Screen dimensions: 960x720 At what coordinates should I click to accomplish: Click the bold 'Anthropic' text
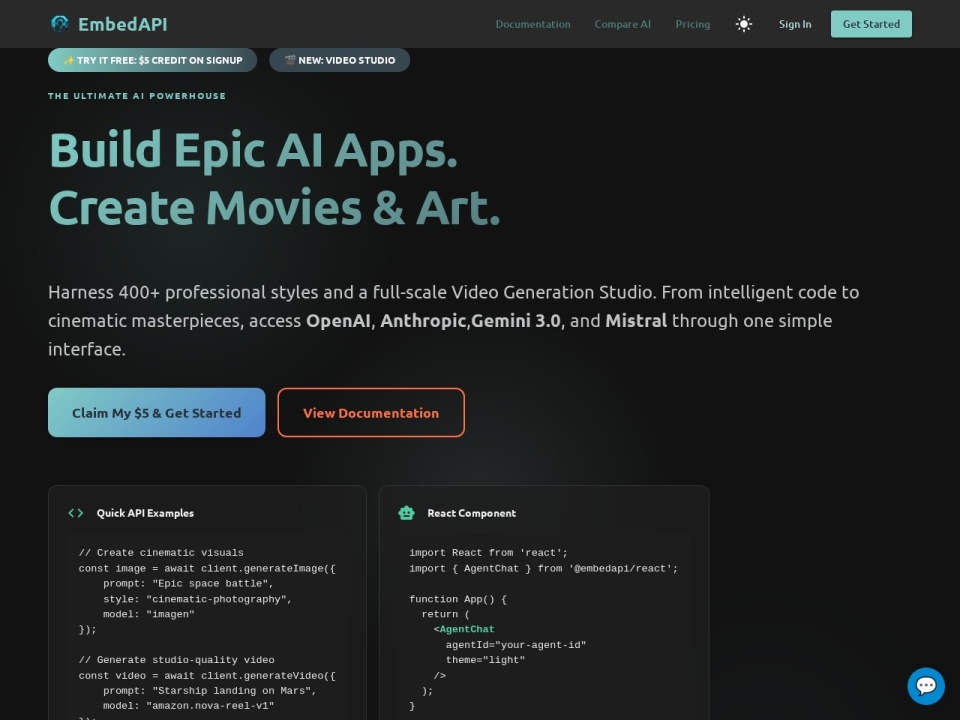(x=423, y=320)
